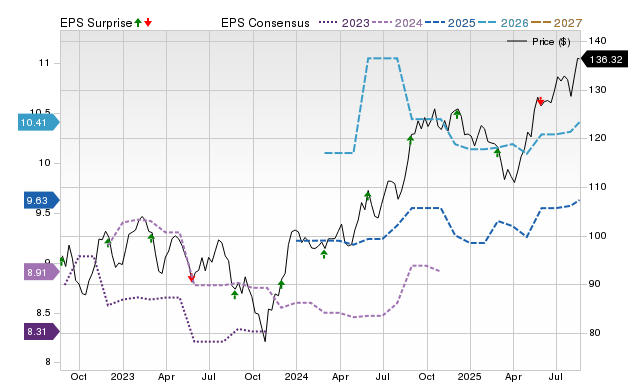Click the 2024 label on the time axis
This screenshot has height=382, width=640.
296,376
